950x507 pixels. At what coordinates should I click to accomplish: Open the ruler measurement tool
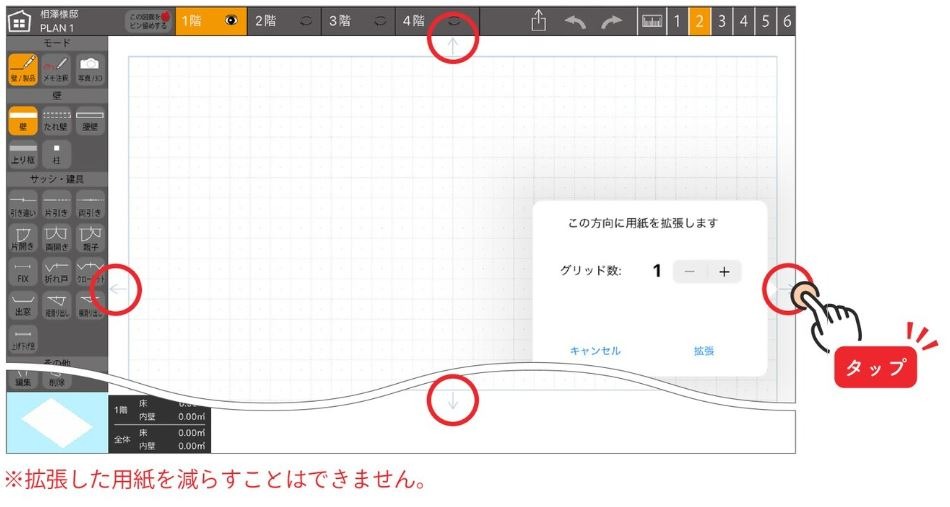(x=651, y=22)
